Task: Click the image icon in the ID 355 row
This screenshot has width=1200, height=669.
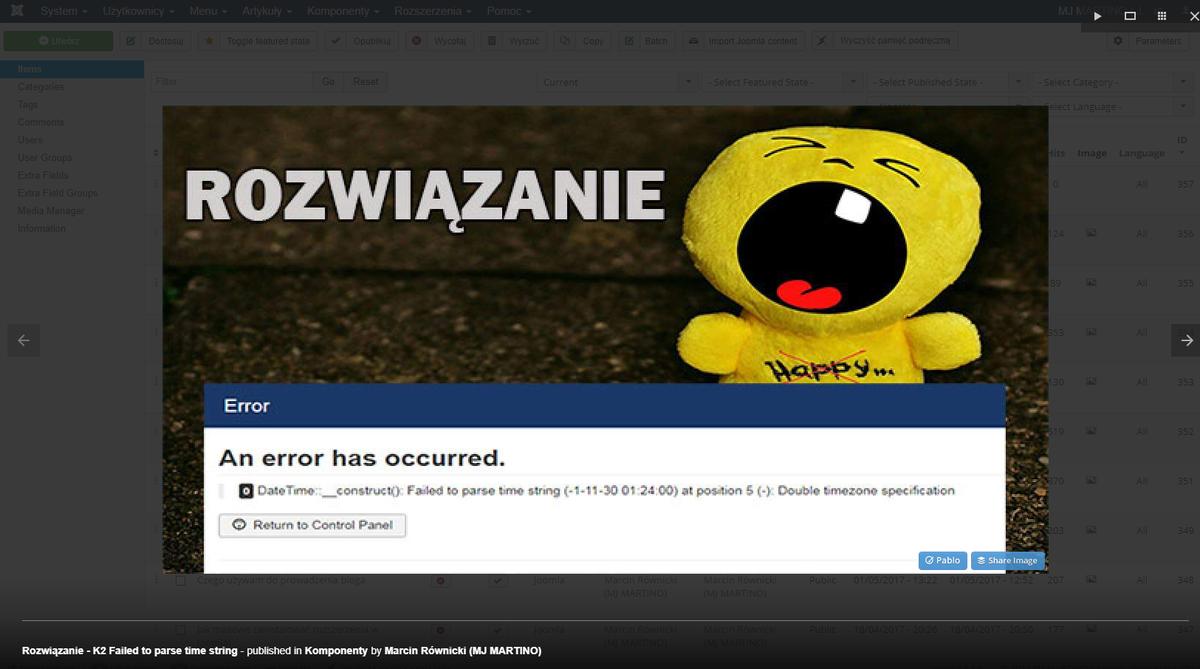Action: (x=1092, y=283)
